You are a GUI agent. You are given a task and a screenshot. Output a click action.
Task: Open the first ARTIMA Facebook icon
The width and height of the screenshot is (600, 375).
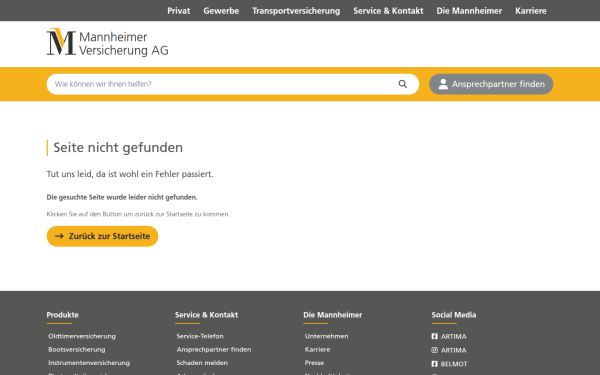pyautogui.click(x=434, y=336)
